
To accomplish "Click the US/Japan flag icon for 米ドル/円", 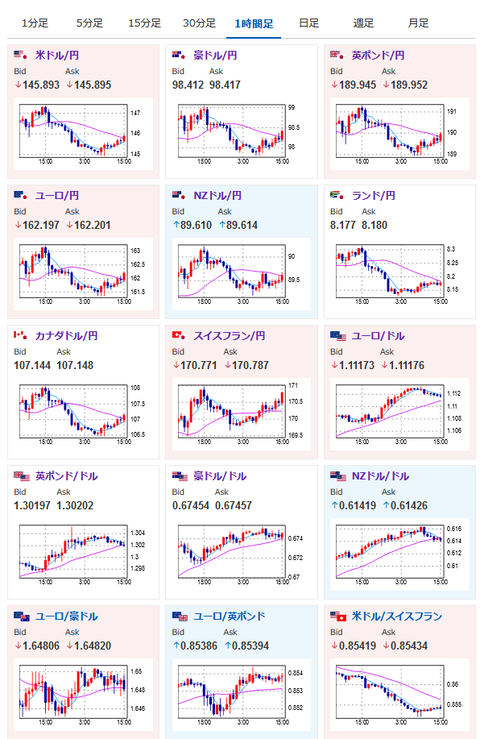I will click(20, 55).
